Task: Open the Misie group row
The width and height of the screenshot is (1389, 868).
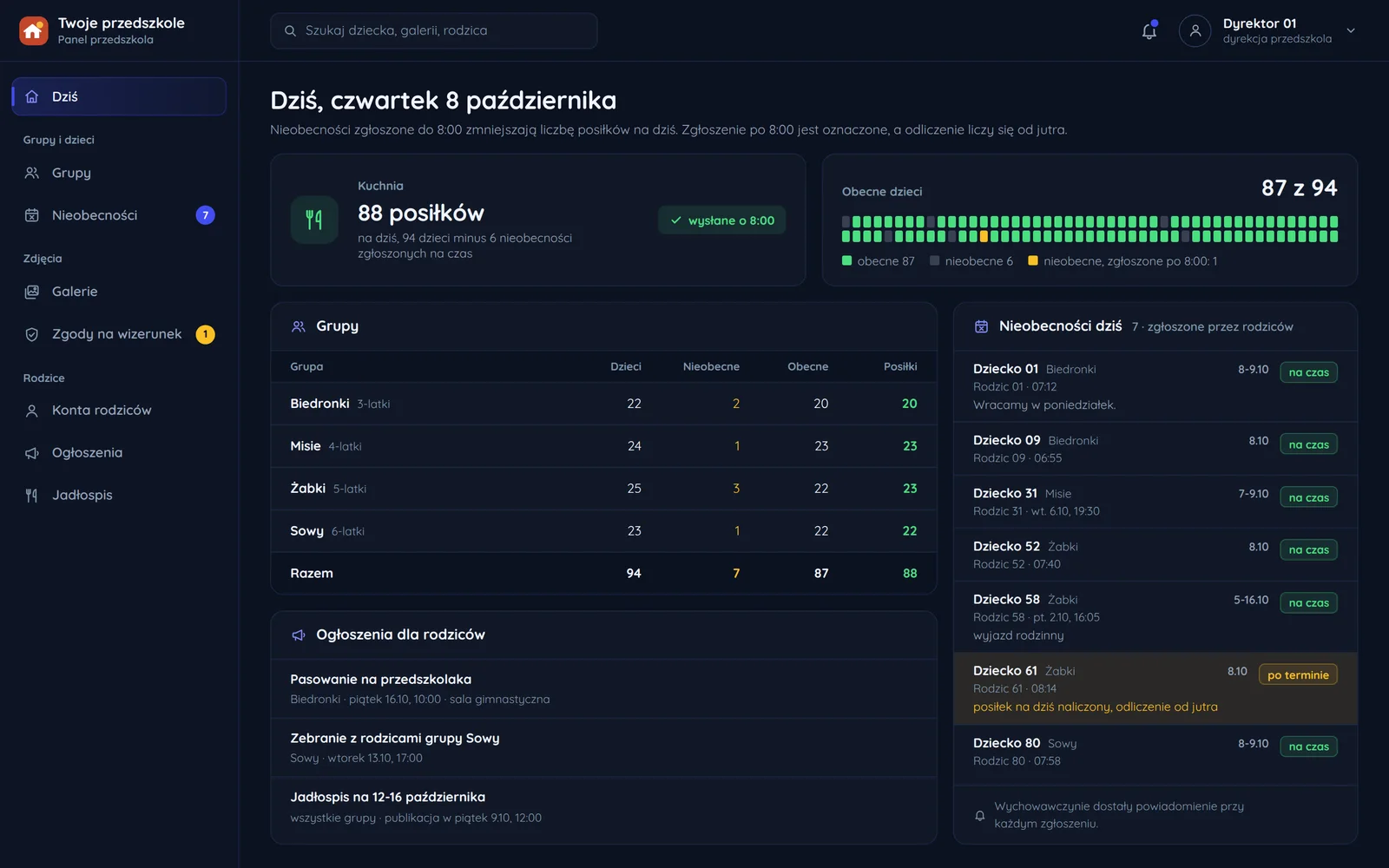Action: coord(603,446)
